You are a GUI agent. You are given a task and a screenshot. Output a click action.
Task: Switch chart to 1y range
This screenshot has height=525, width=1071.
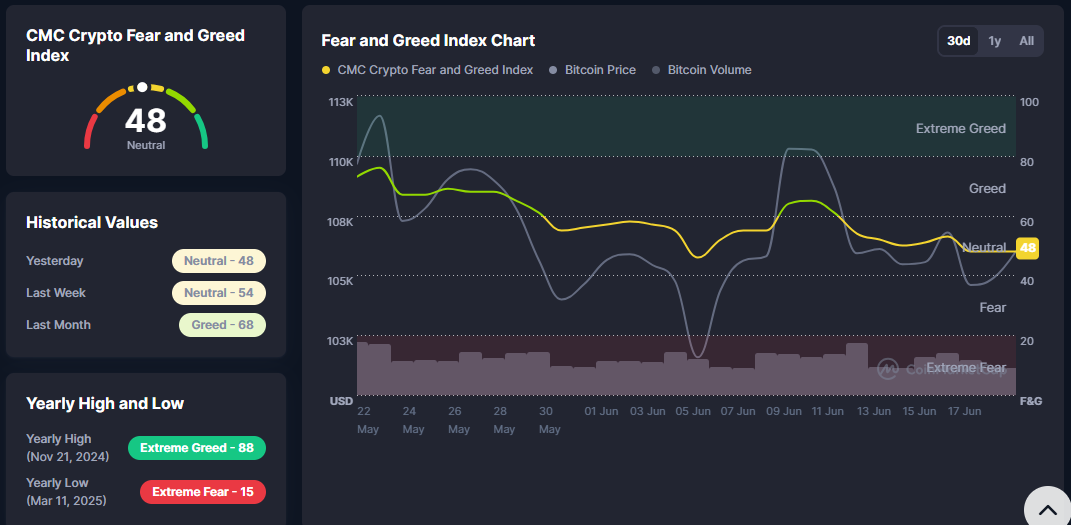994,41
